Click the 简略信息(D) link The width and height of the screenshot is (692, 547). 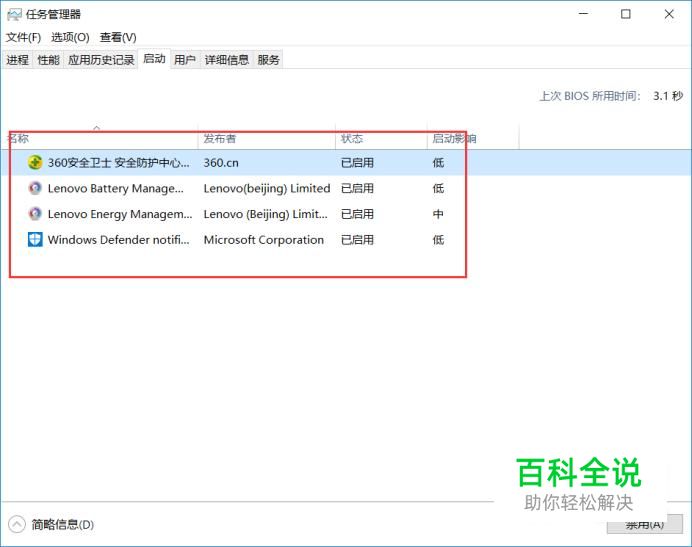click(x=63, y=524)
